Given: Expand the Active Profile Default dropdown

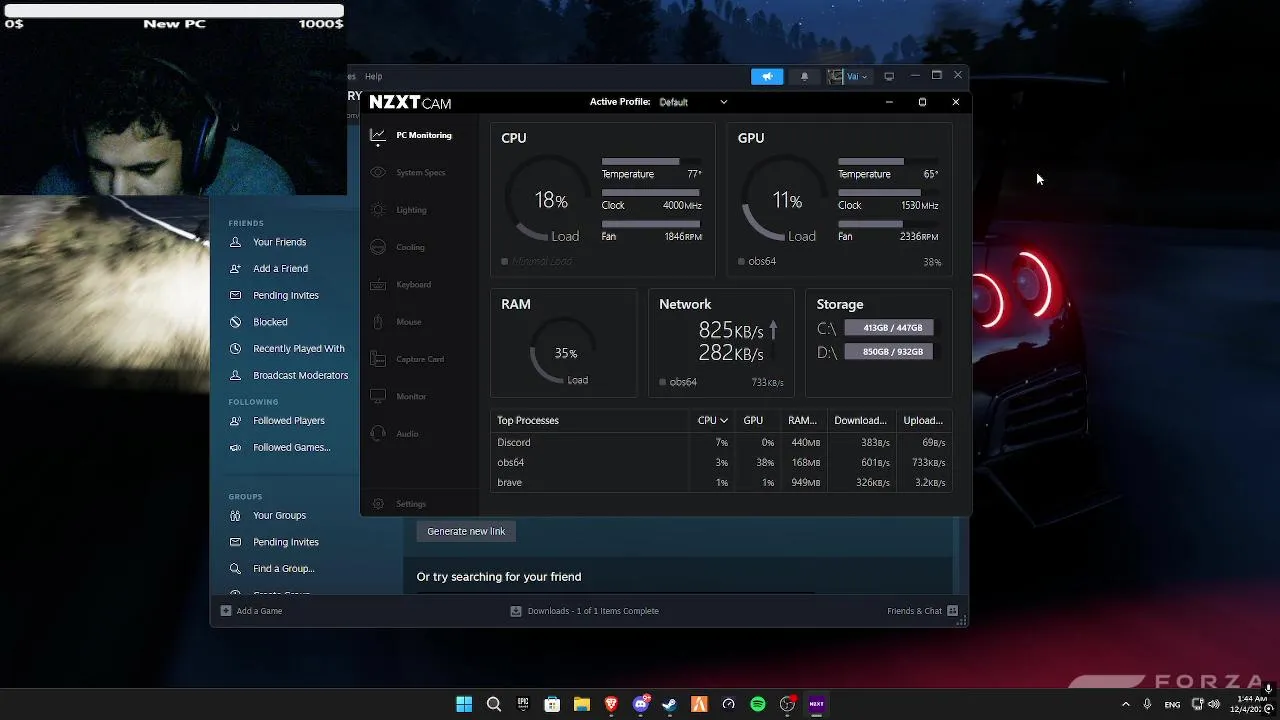Looking at the screenshot, I should (x=693, y=102).
